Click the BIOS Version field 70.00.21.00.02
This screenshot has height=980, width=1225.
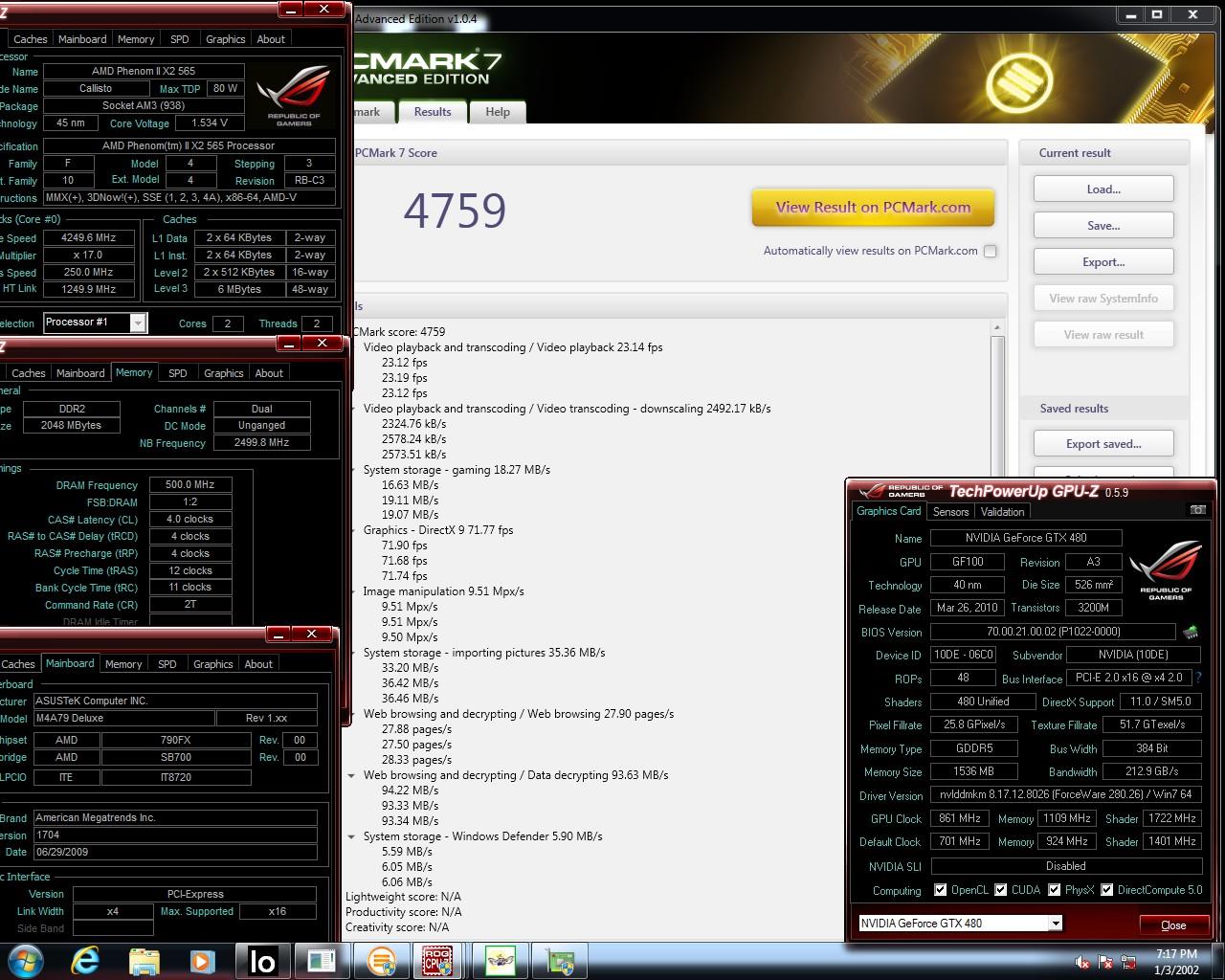(1053, 632)
